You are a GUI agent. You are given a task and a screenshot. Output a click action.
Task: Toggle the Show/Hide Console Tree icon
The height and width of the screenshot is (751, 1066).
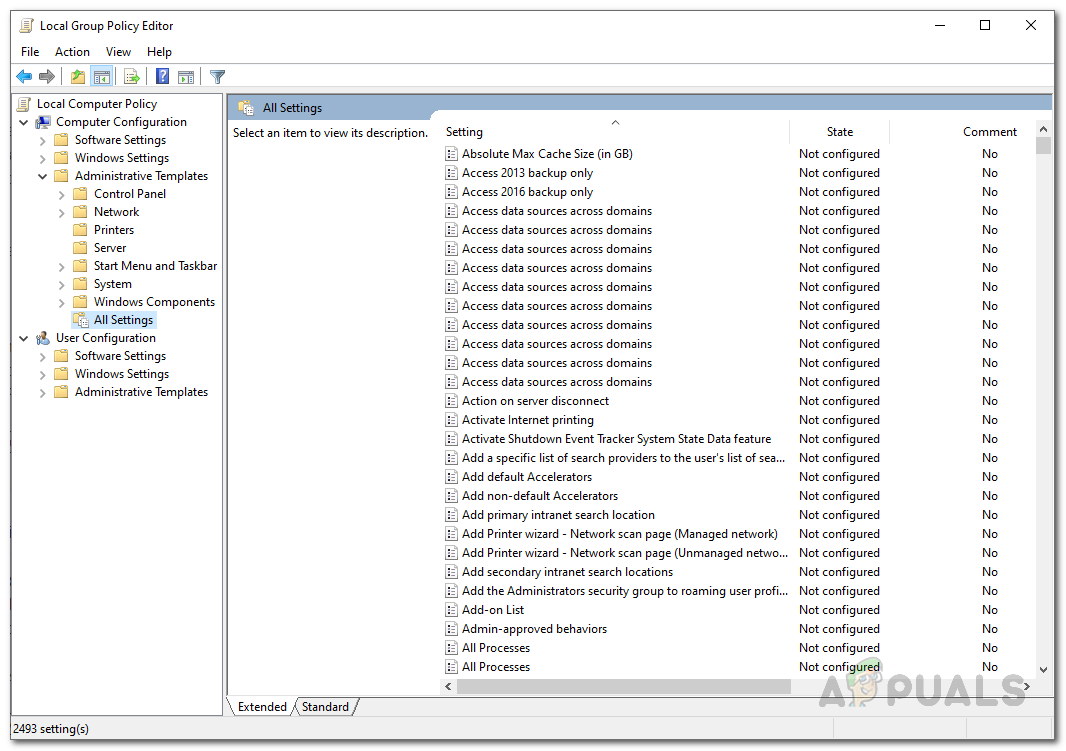coord(101,77)
